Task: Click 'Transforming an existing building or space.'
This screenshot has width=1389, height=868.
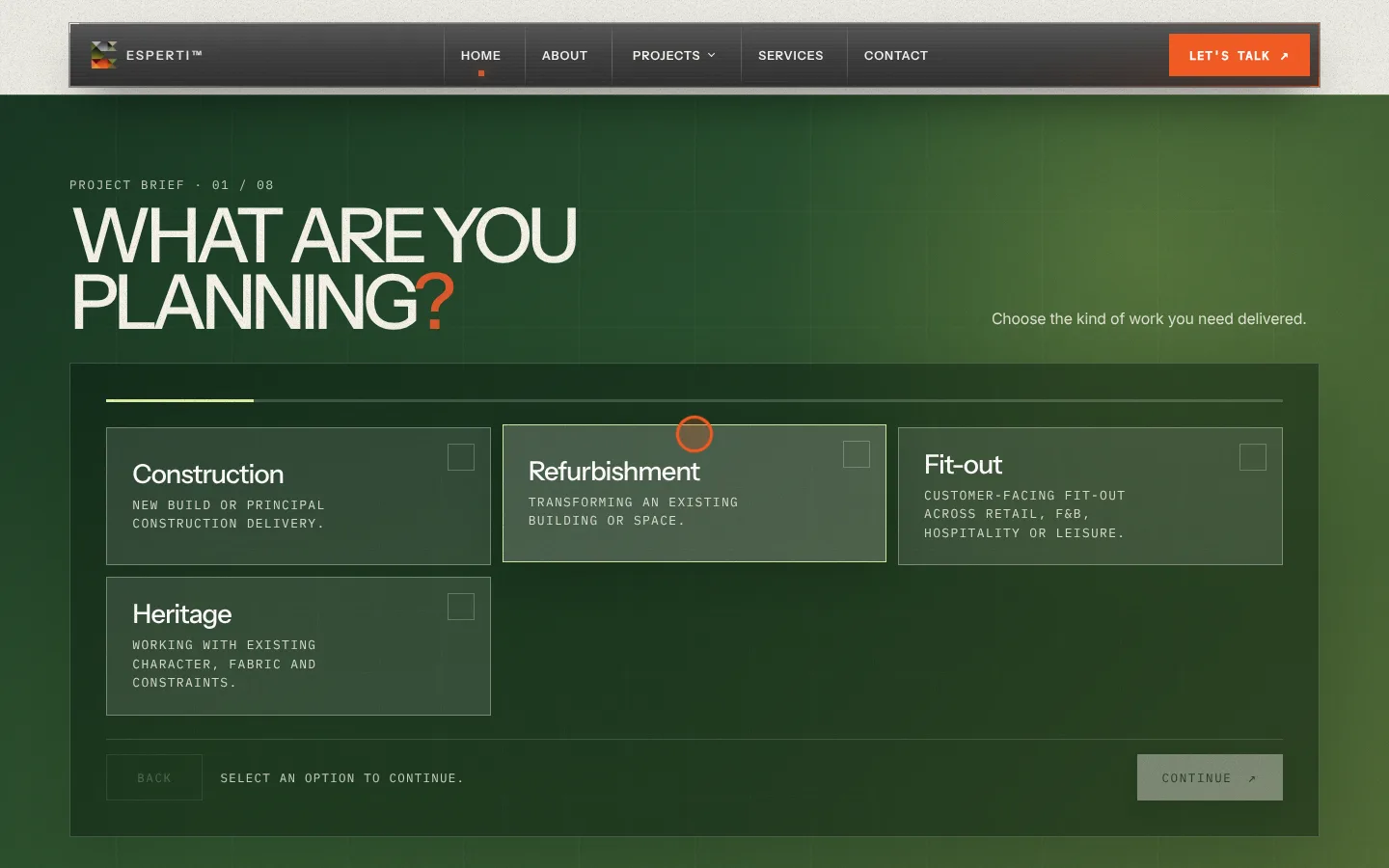Action: 634,511
